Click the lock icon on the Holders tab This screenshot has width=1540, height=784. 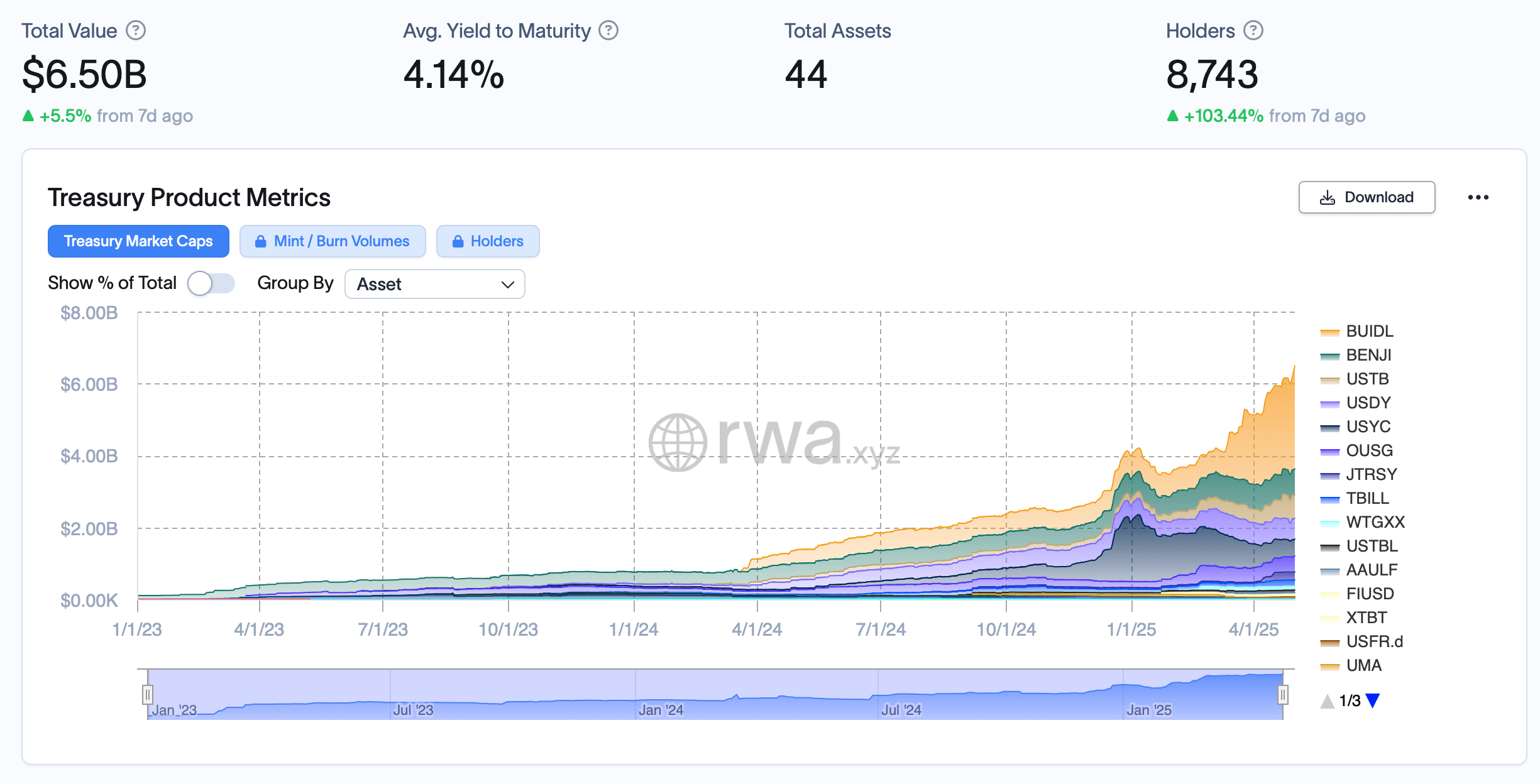(458, 242)
